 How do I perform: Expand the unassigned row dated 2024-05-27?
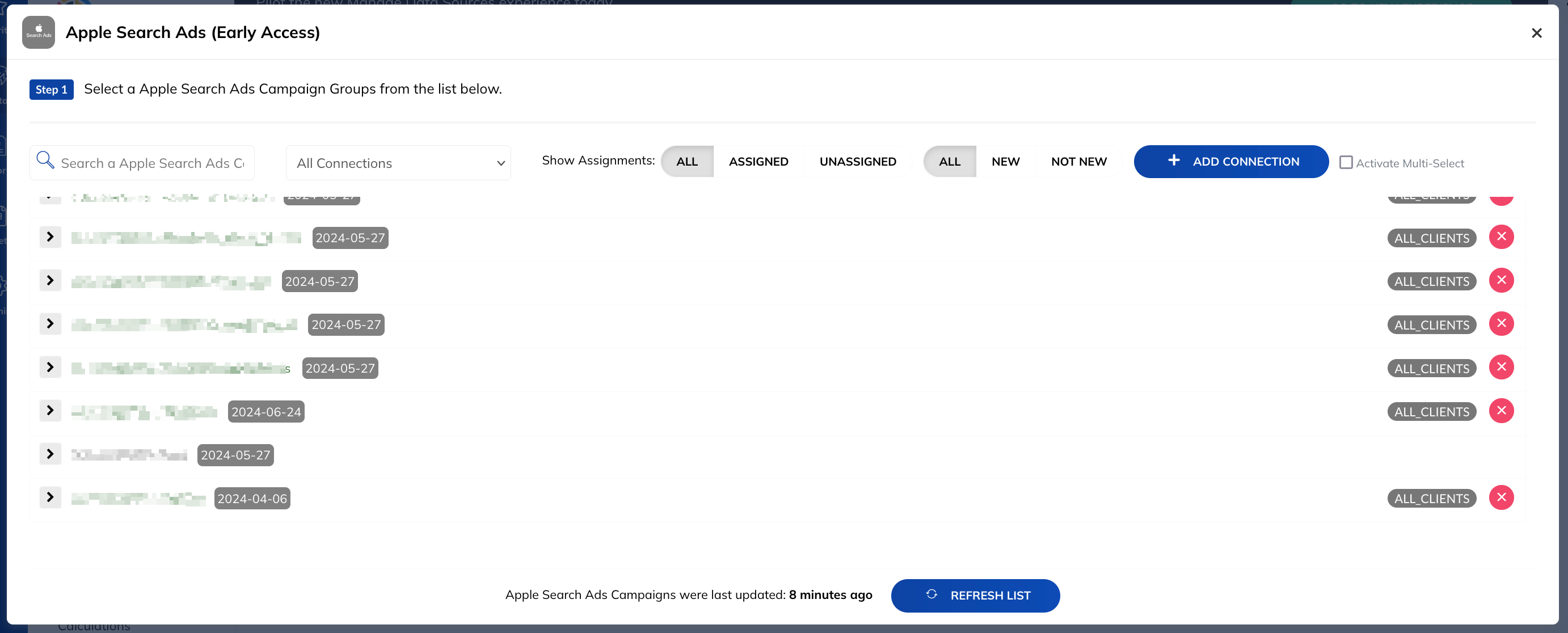pyautogui.click(x=50, y=454)
